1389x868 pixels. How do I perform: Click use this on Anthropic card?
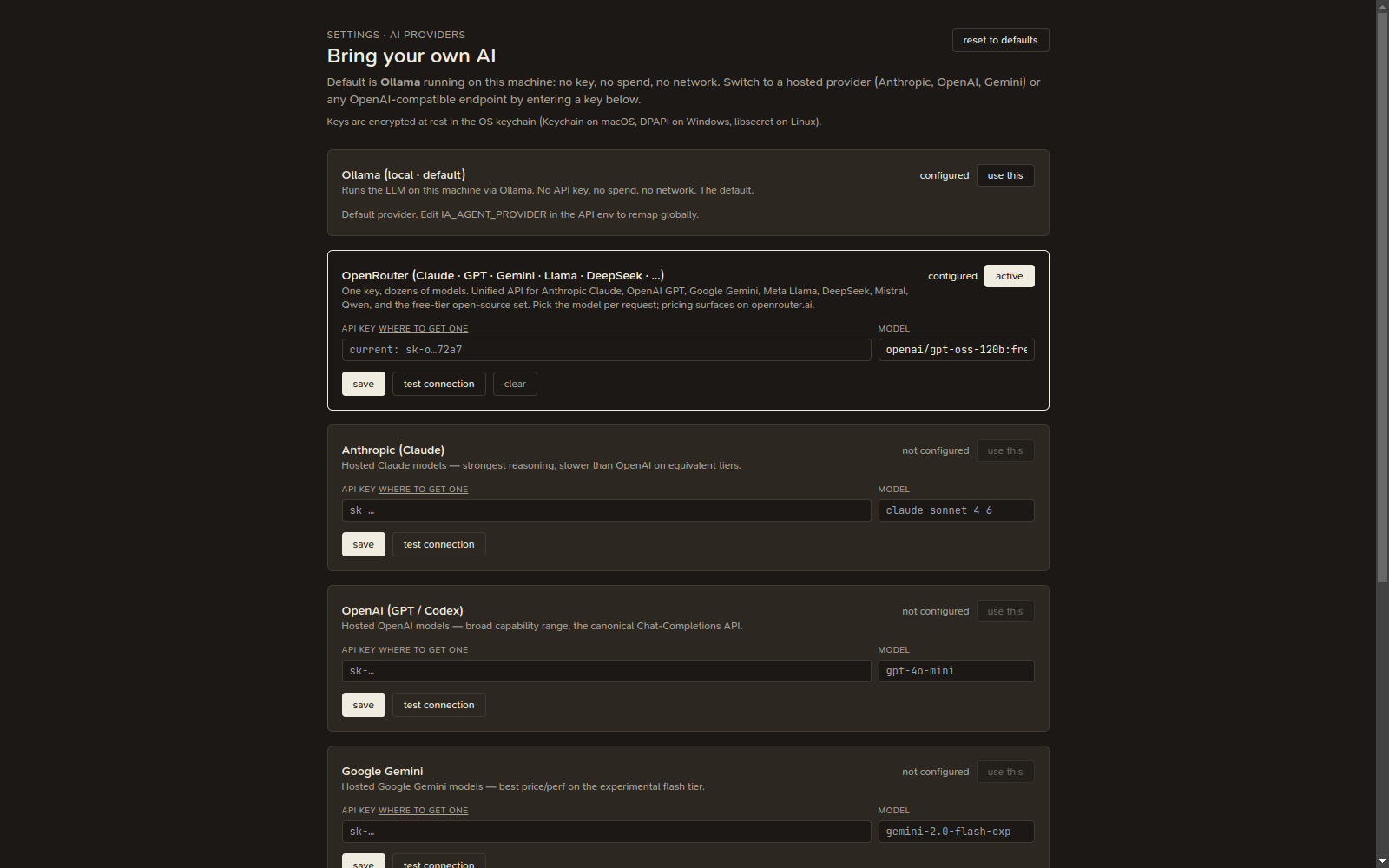1004,450
